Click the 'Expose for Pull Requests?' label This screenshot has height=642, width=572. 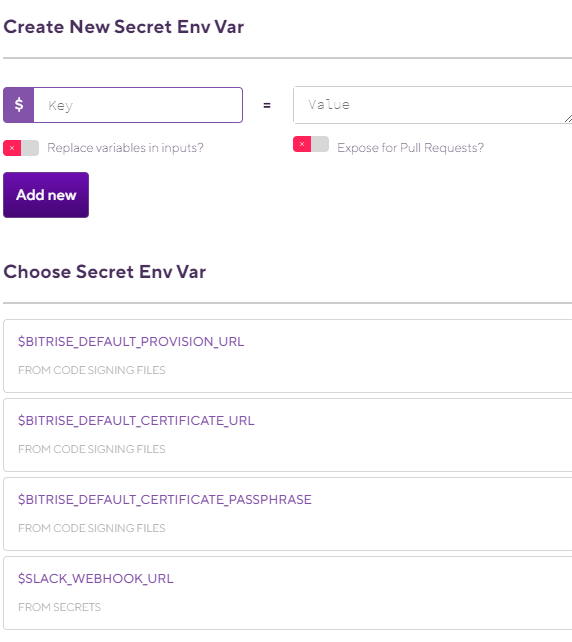[x=410, y=148]
